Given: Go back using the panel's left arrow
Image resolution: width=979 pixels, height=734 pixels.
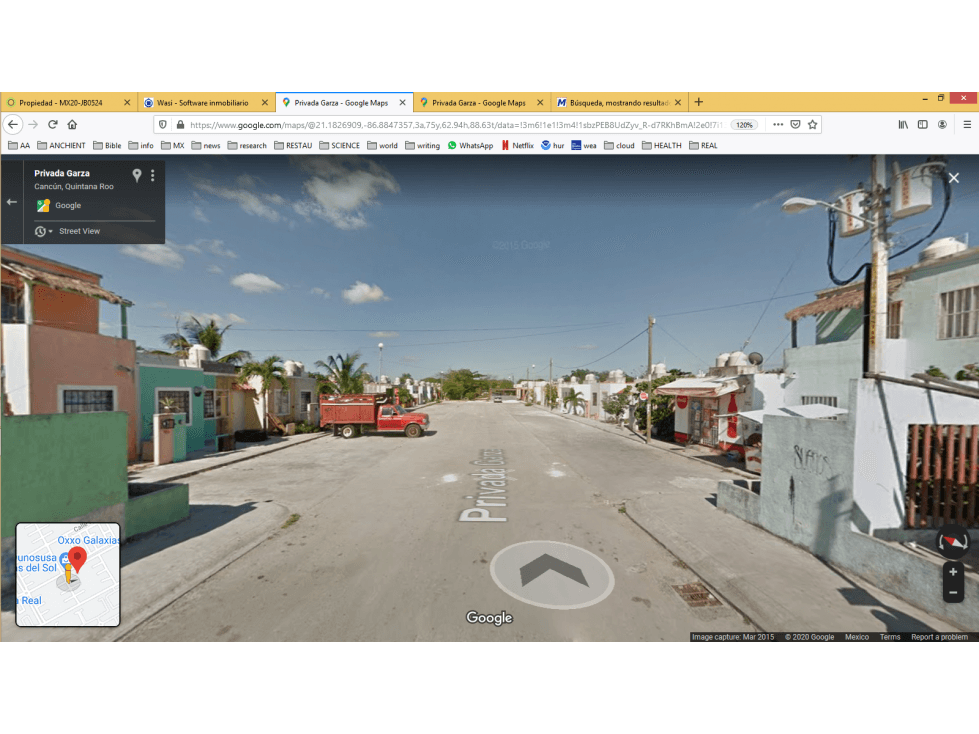Looking at the screenshot, I should (12, 202).
